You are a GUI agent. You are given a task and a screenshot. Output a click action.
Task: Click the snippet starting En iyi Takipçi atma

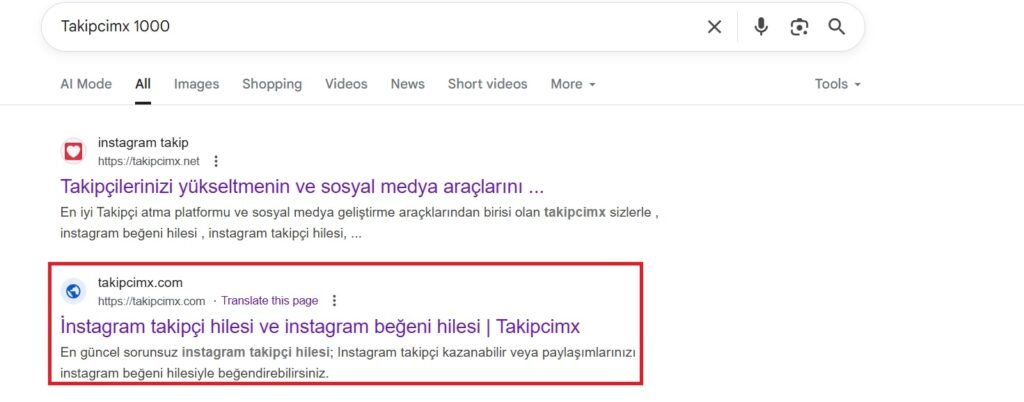[x=359, y=223]
